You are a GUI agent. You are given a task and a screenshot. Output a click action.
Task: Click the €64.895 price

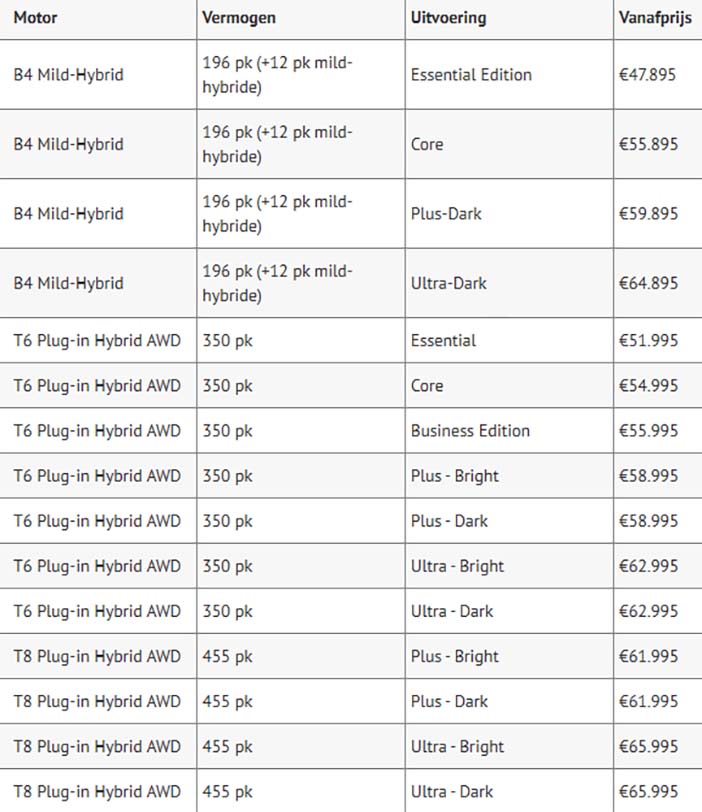648,283
